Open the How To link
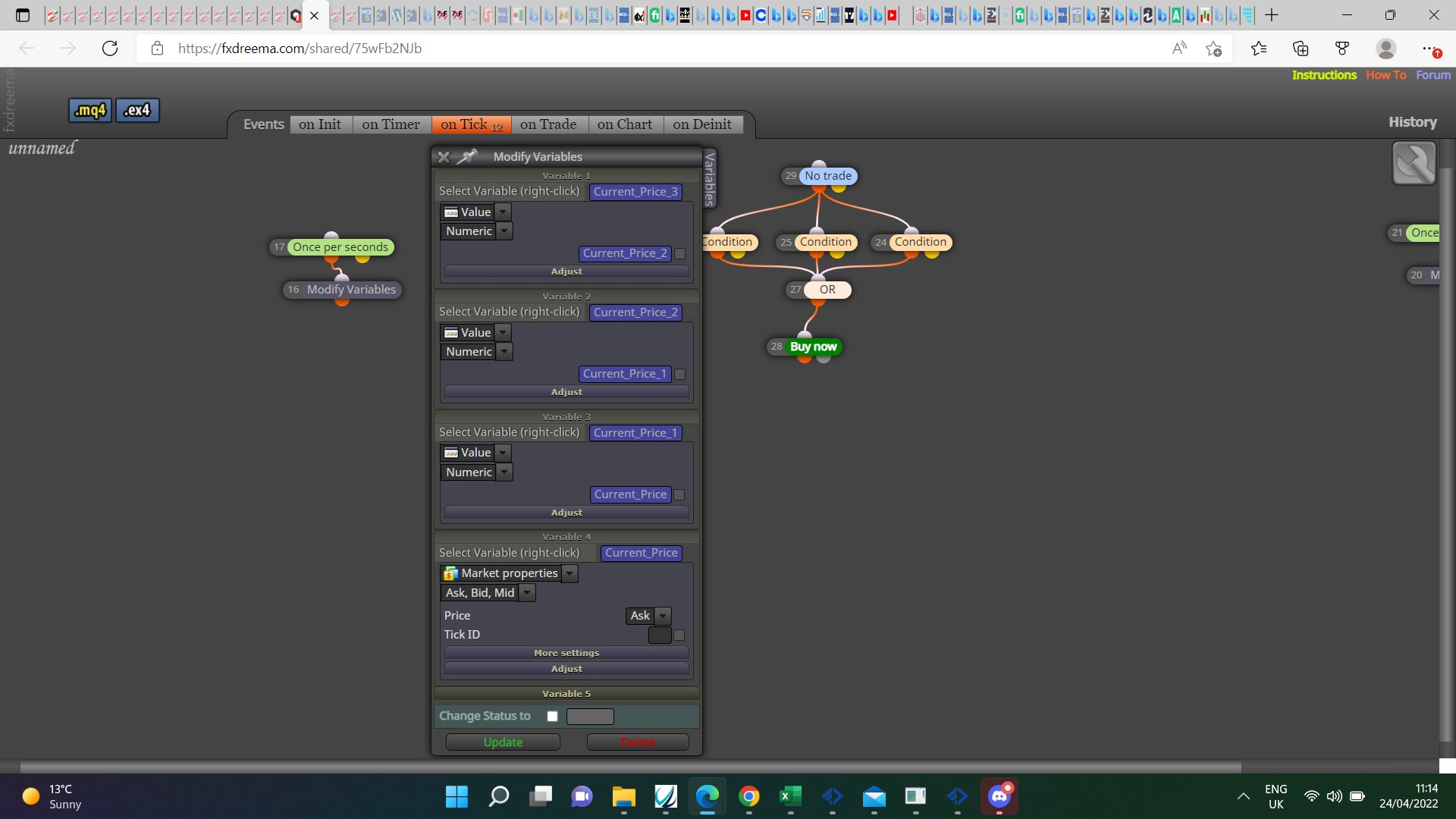The image size is (1456, 819). click(x=1385, y=75)
